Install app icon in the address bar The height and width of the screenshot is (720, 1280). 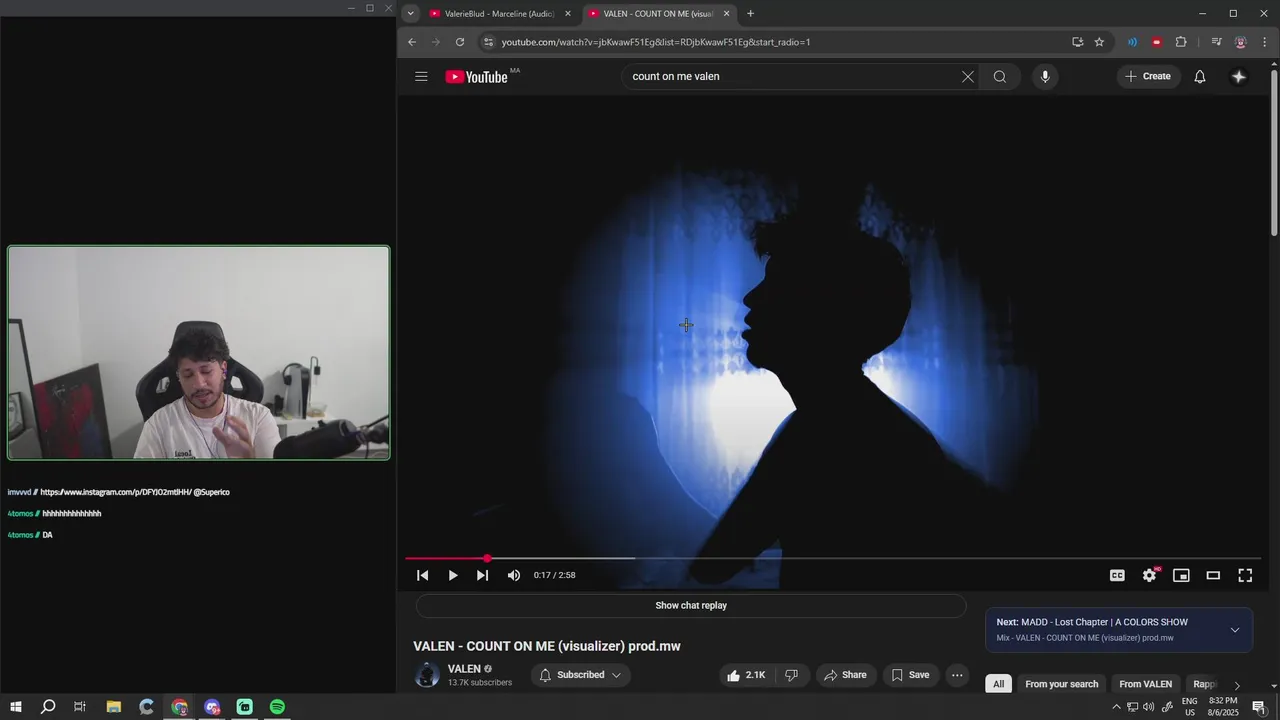point(1077,42)
